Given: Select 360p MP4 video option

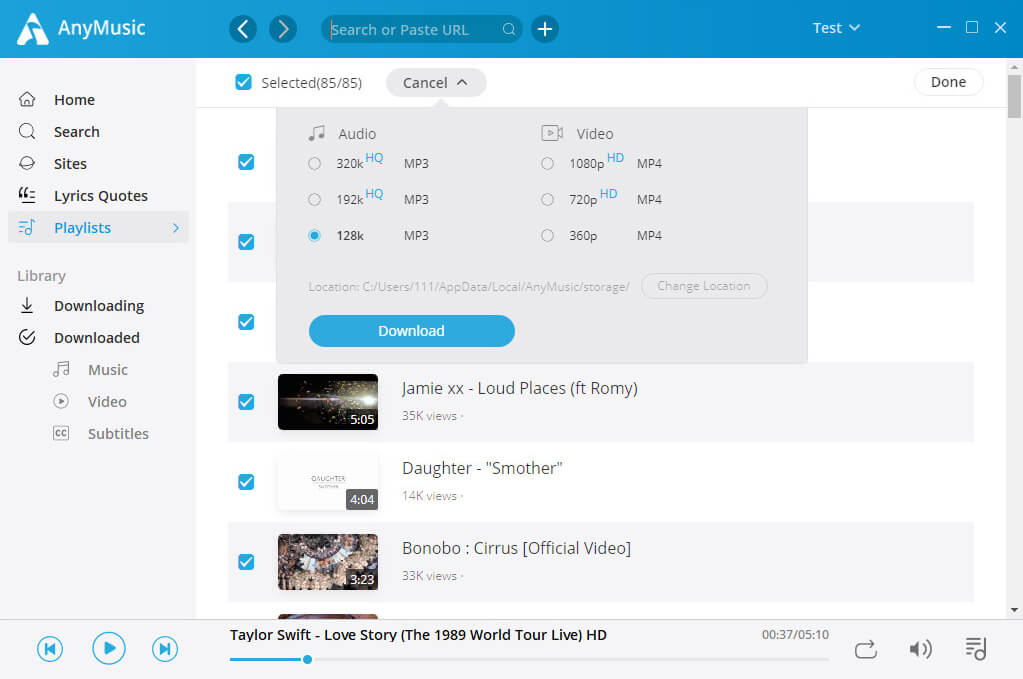Looking at the screenshot, I should (547, 235).
